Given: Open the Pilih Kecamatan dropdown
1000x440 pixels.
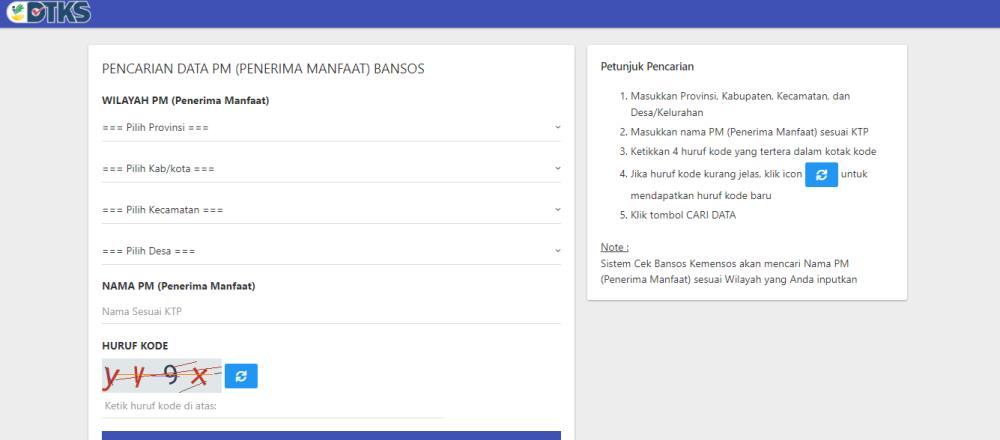Looking at the screenshot, I should pos(331,210).
